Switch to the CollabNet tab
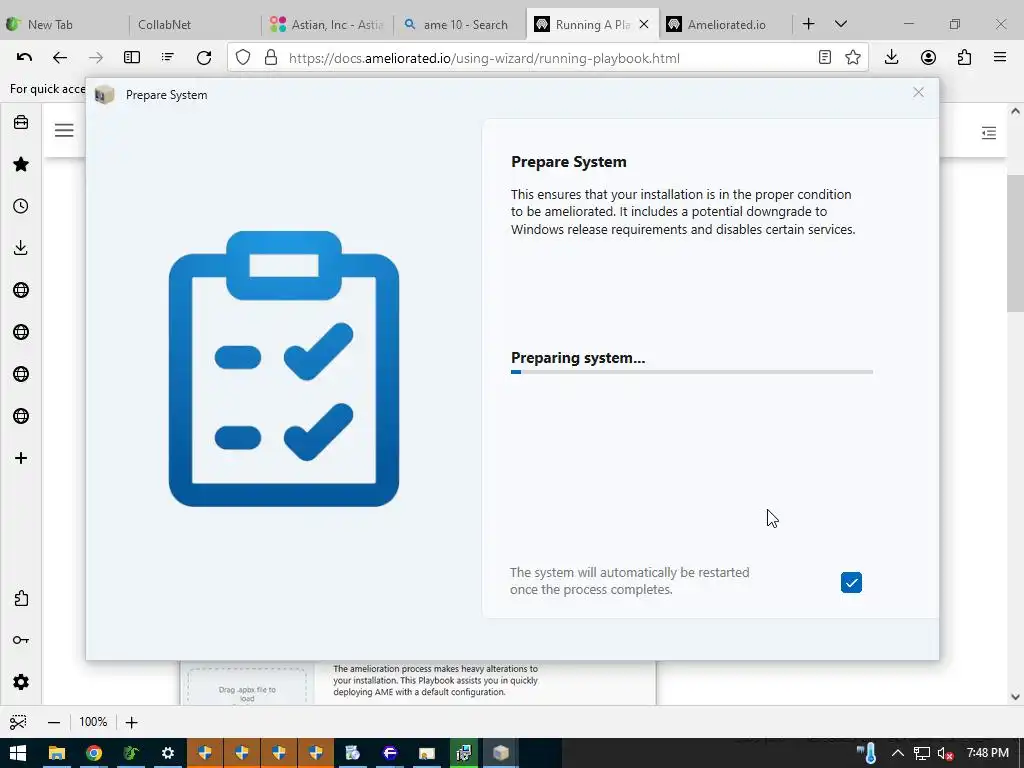 click(x=195, y=25)
